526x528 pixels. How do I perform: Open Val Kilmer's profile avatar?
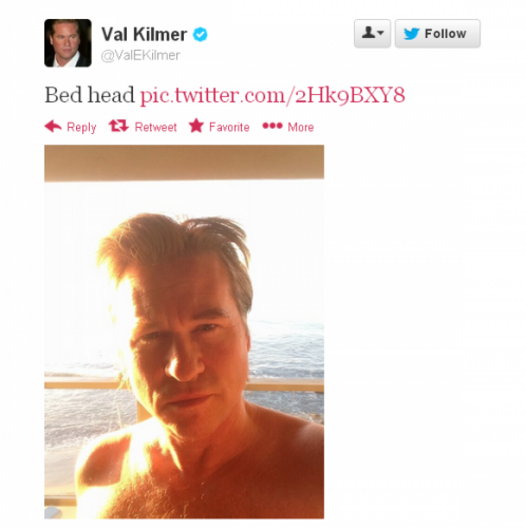coord(68,43)
